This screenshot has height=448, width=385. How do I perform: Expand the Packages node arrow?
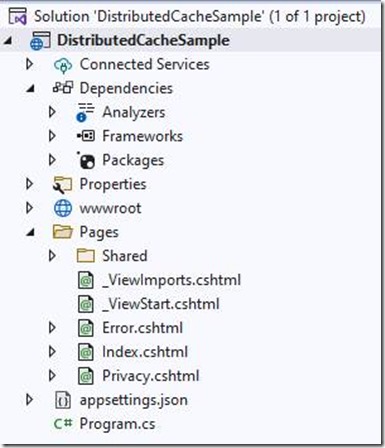click(52, 160)
